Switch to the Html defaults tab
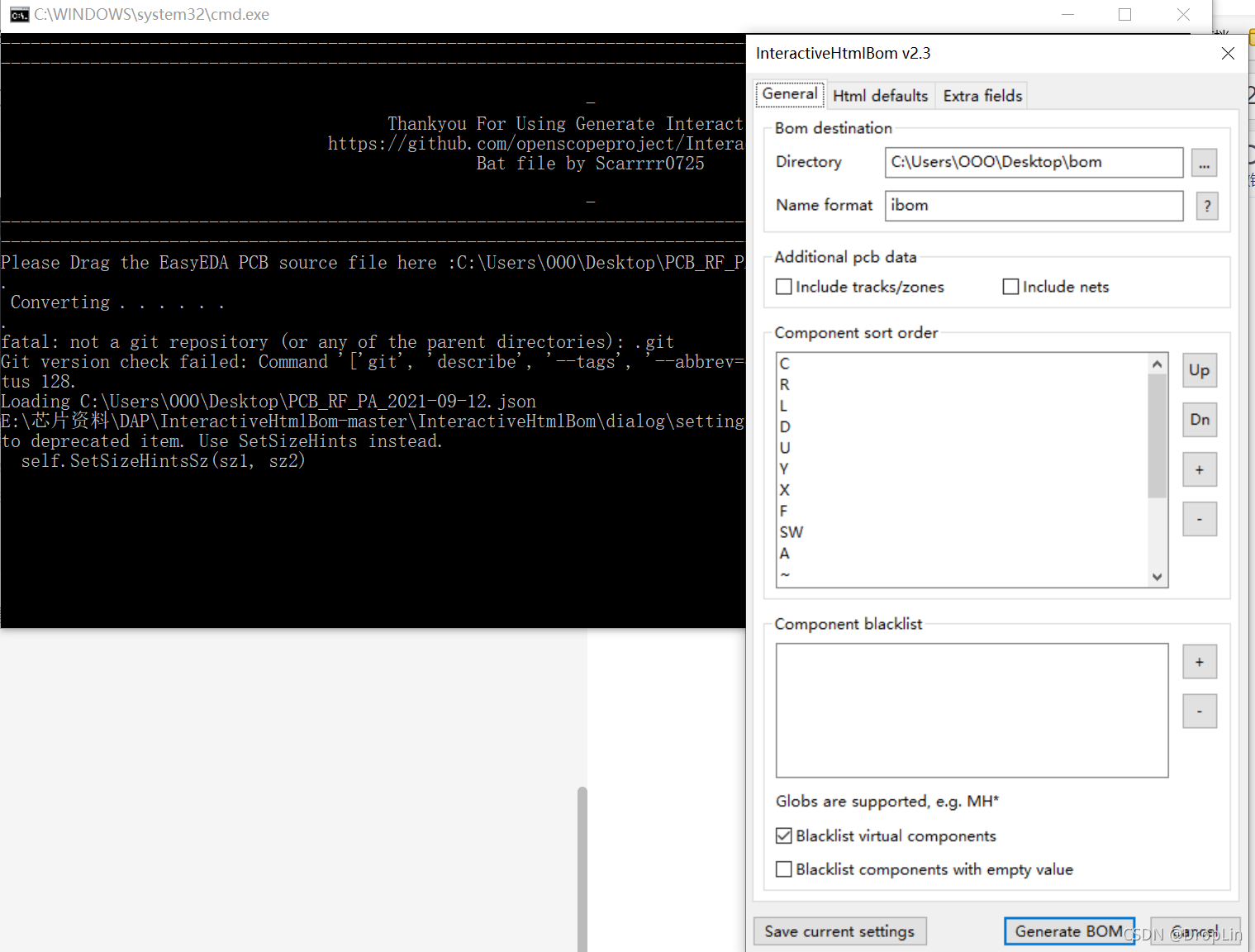The image size is (1255, 952). tap(880, 96)
